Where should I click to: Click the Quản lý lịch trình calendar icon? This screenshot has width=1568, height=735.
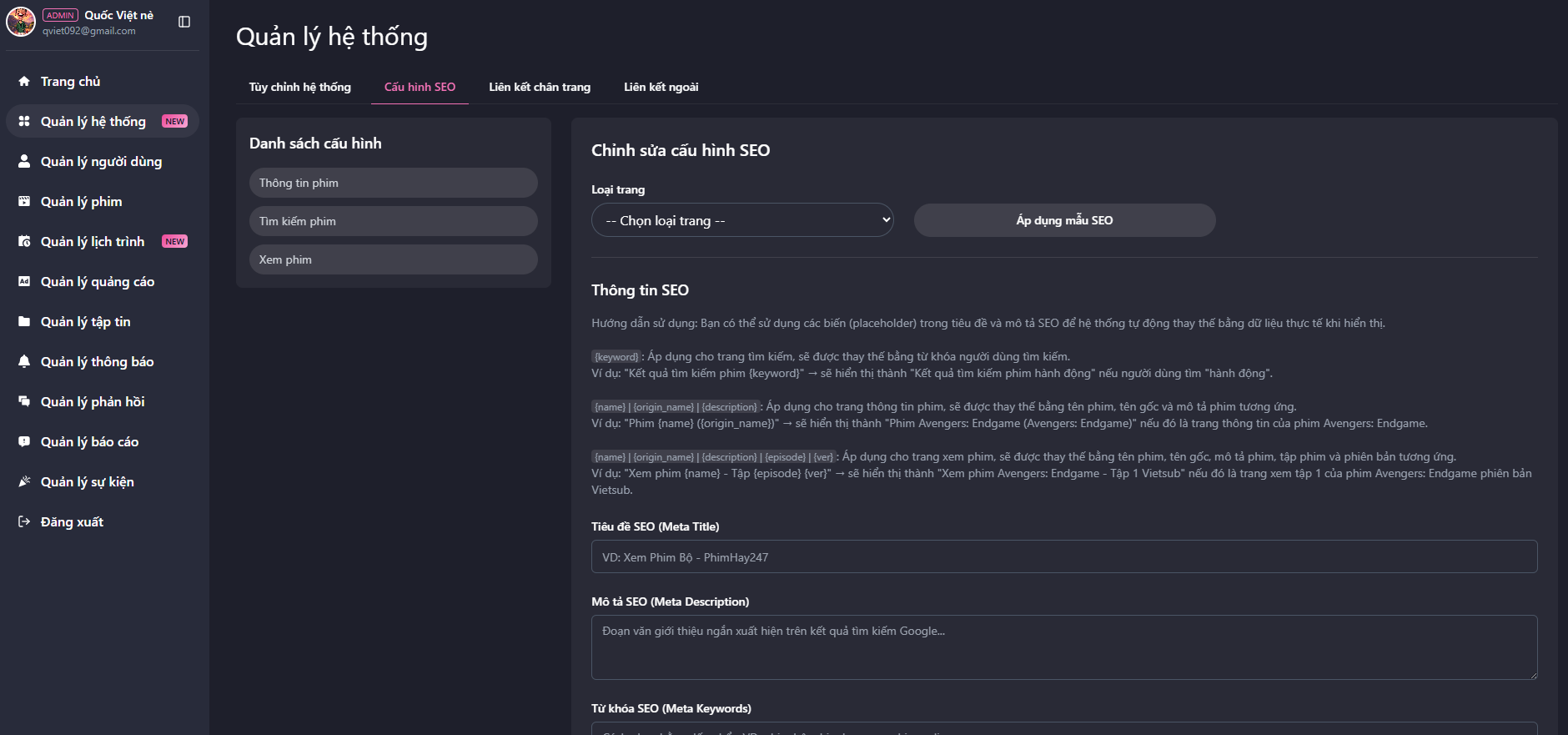(24, 241)
